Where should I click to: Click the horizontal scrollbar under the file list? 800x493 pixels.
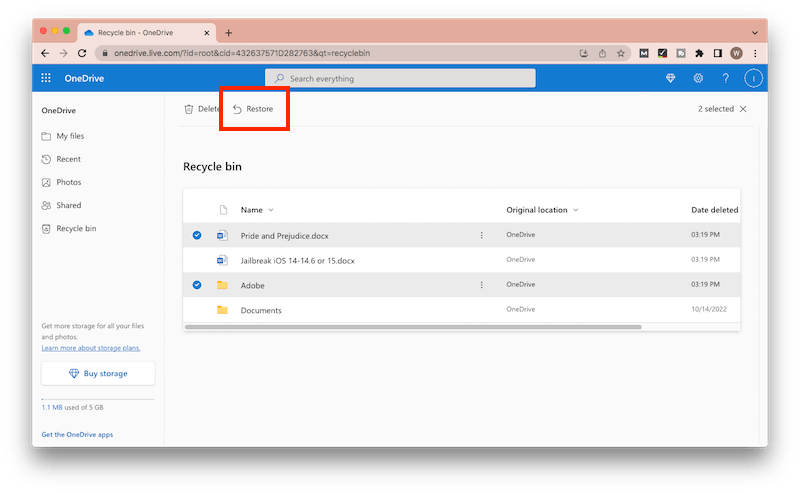(x=413, y=327)
